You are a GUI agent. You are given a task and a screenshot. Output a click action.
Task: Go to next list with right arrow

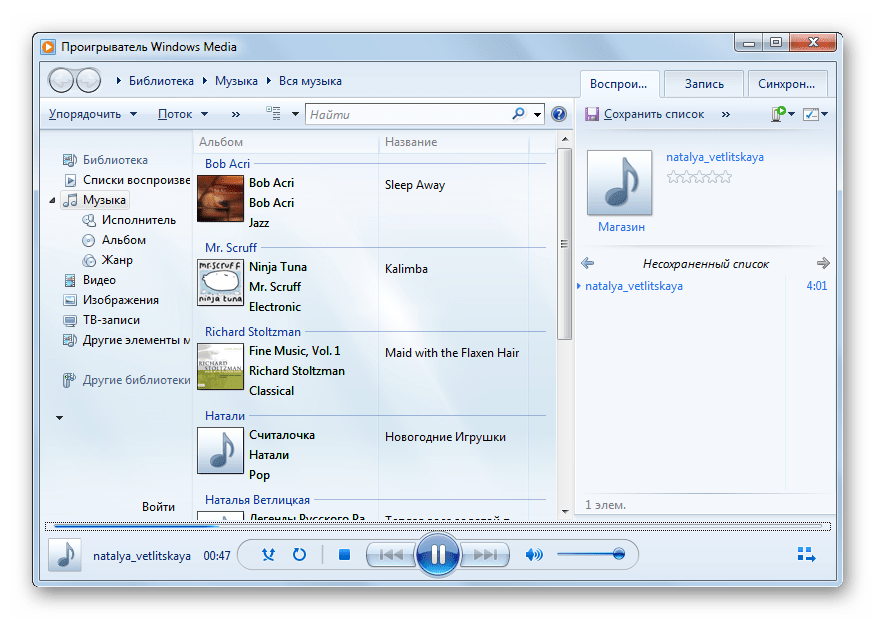[823, 263]
